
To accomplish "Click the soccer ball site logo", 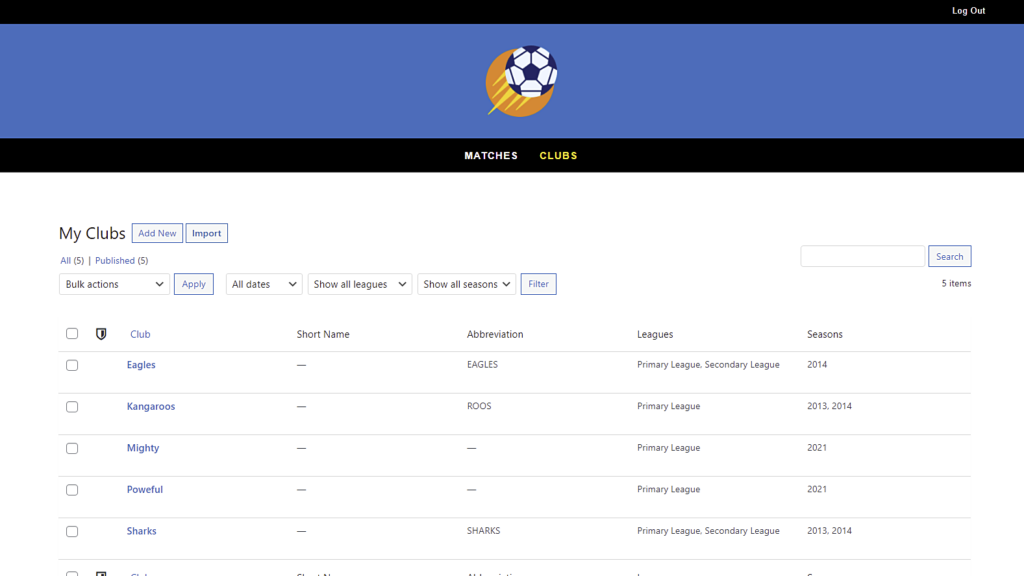I will (520, 80).
